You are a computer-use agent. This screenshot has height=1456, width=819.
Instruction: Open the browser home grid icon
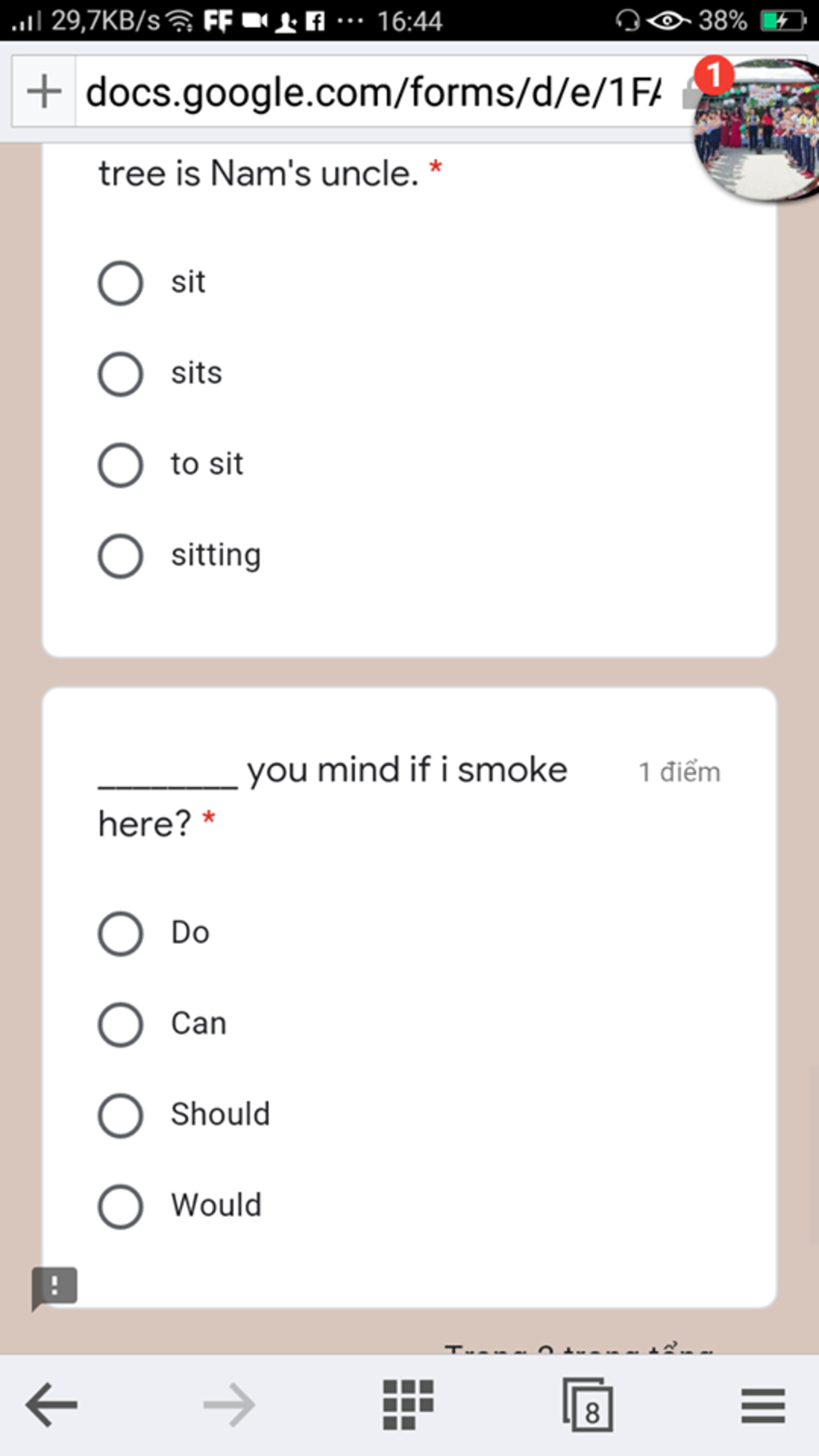pyautogui.click(x=408, y=1405)
